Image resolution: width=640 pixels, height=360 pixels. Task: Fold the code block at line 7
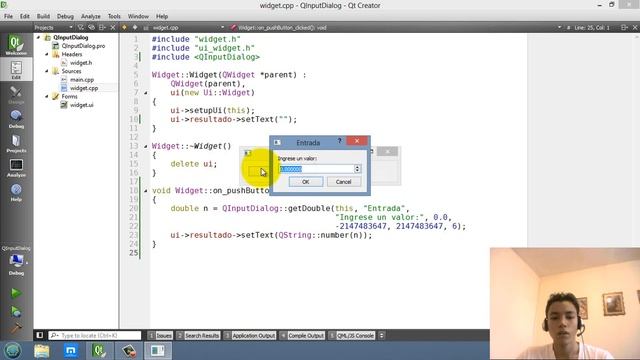point(146,93)
